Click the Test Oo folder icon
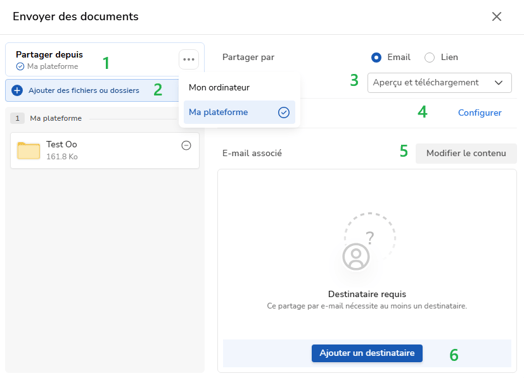 (x=28, y=150)
